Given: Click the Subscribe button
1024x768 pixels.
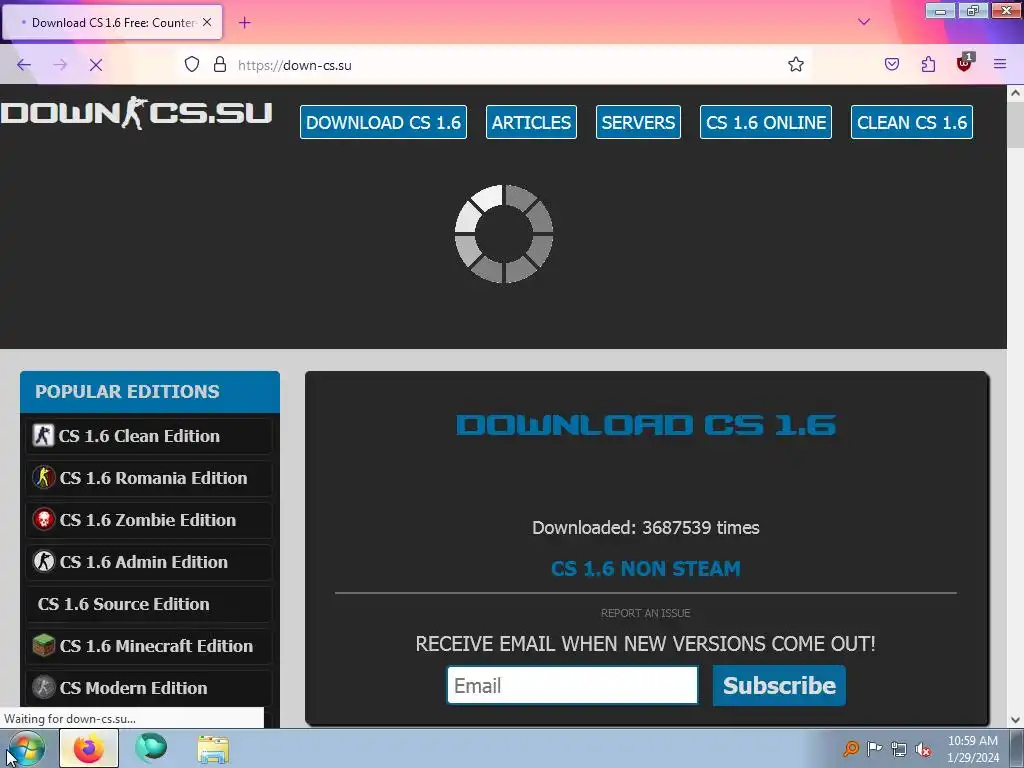Looking at the screenshot, I should click(x=779, y=685).
